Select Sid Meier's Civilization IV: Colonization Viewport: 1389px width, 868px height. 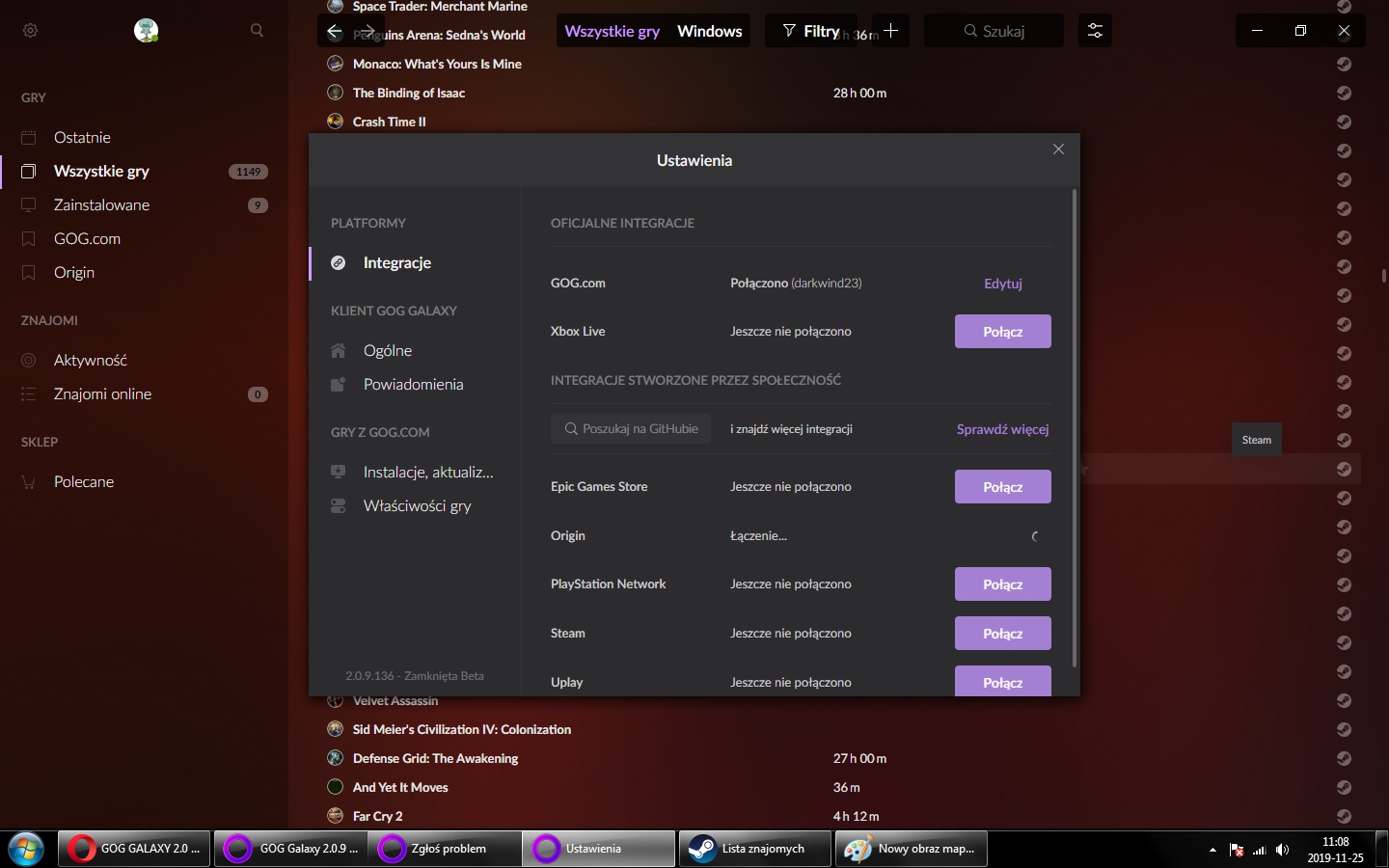click(x=462, y=729)
